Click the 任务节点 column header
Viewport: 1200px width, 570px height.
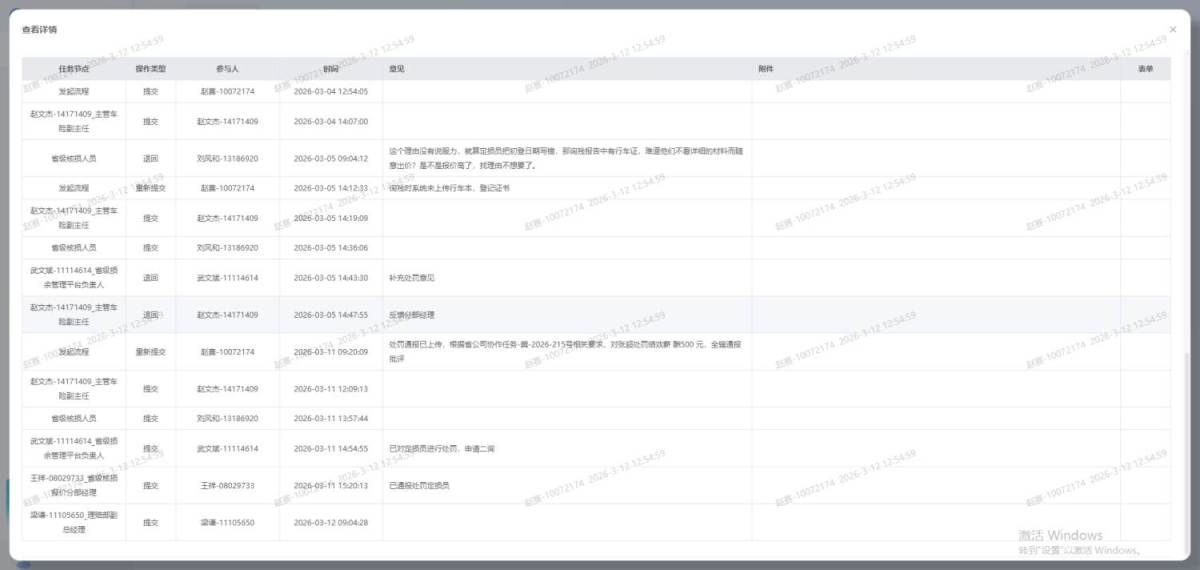point(74,69)
